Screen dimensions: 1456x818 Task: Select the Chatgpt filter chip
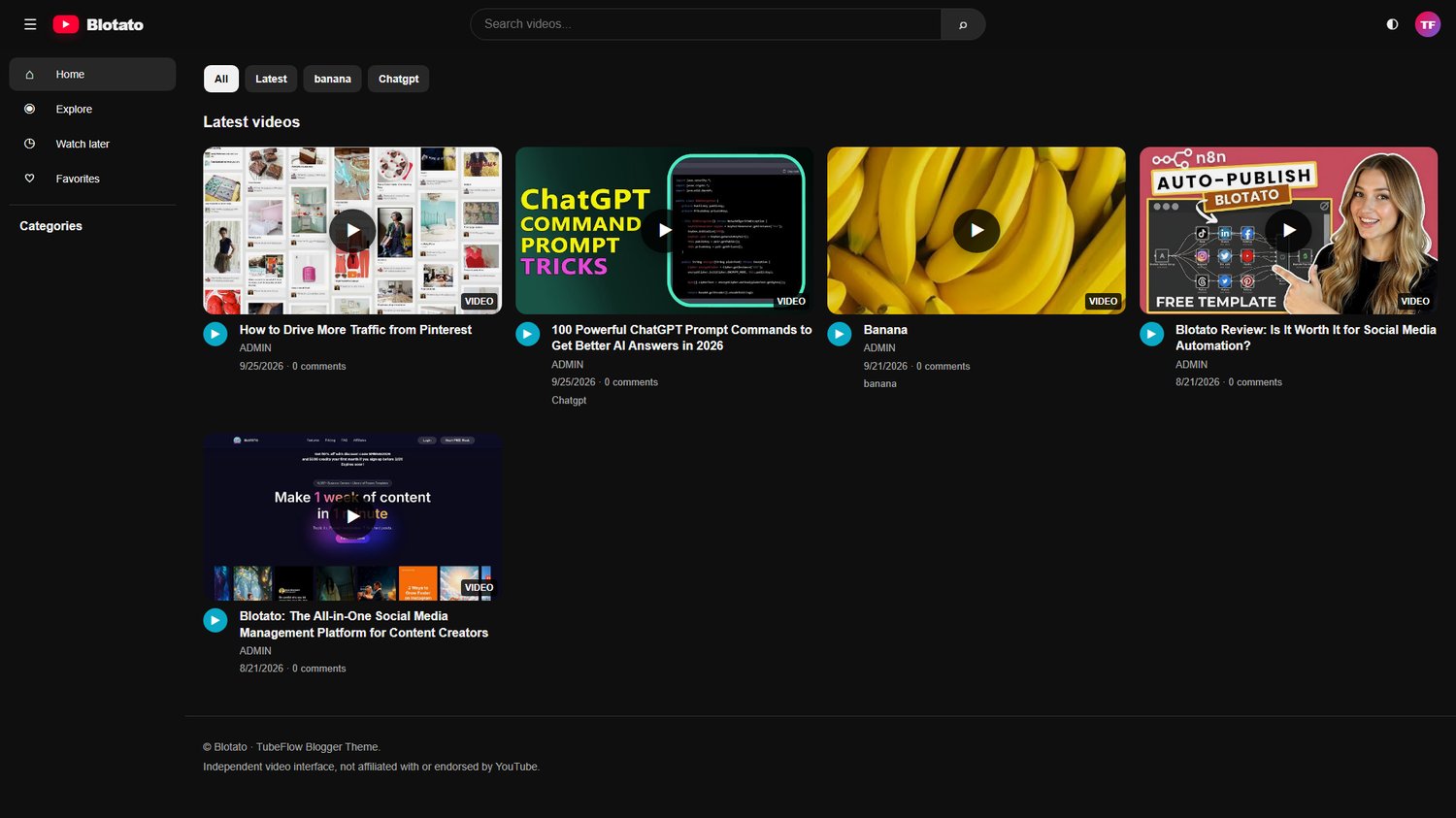(398, 79)
